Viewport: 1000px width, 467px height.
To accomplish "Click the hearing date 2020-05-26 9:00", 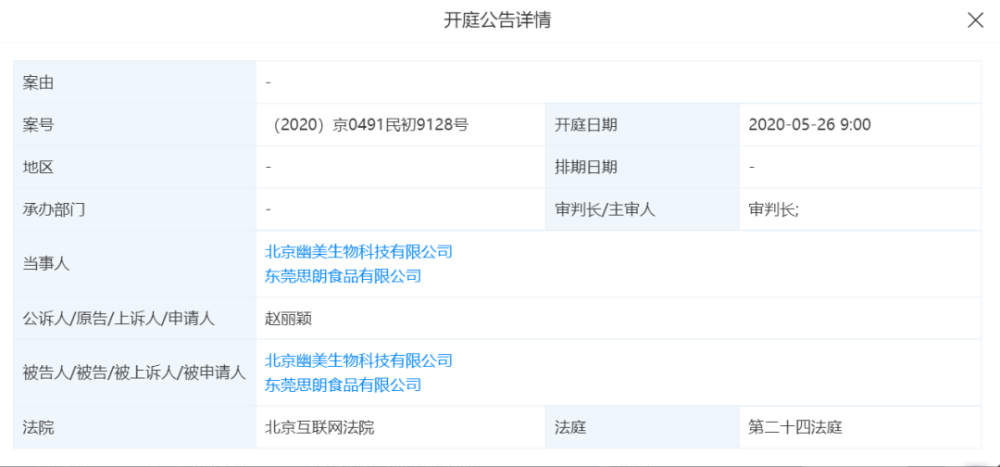I will 809,125.
